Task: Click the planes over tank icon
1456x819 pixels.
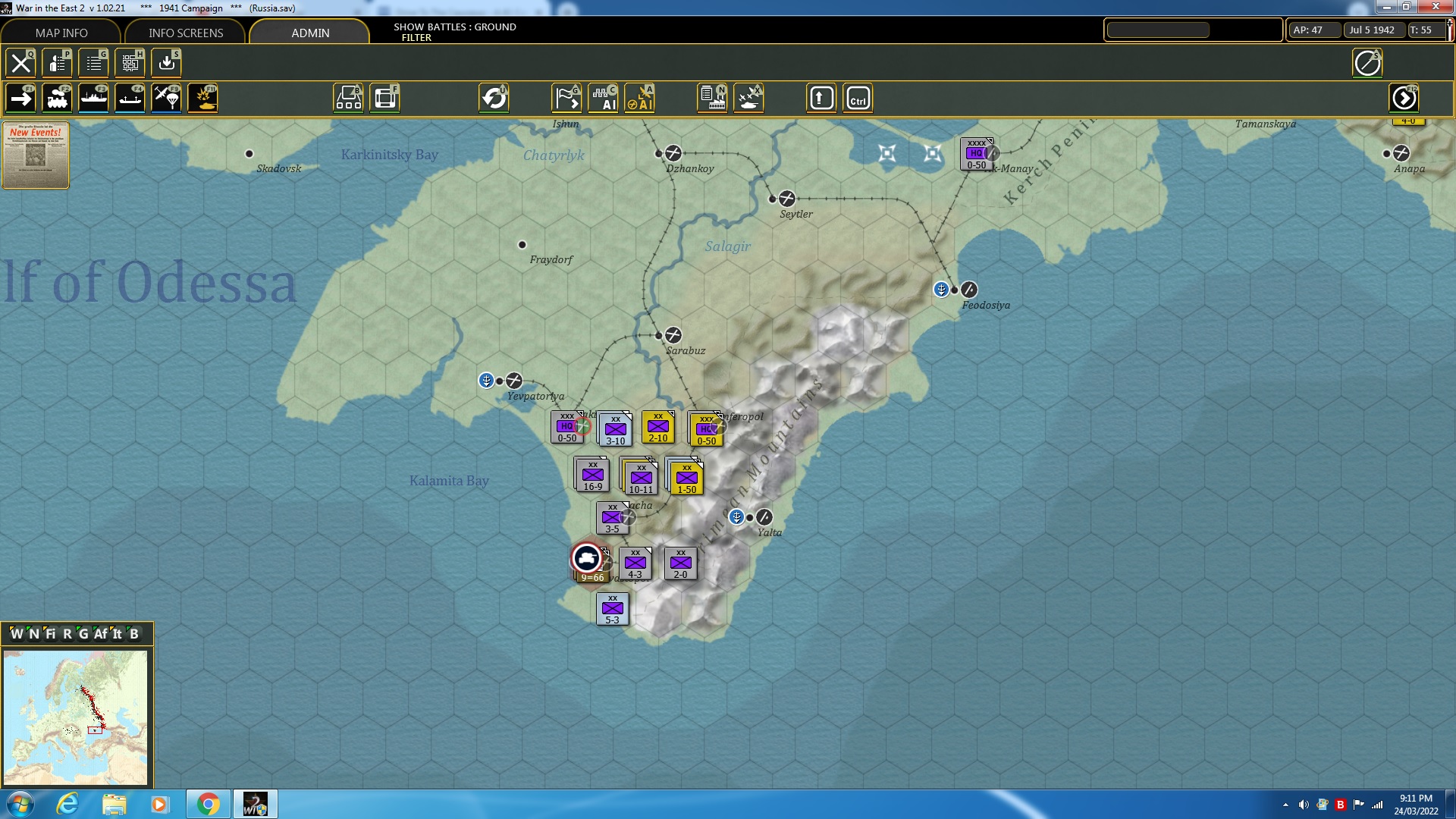Action: 749,99
